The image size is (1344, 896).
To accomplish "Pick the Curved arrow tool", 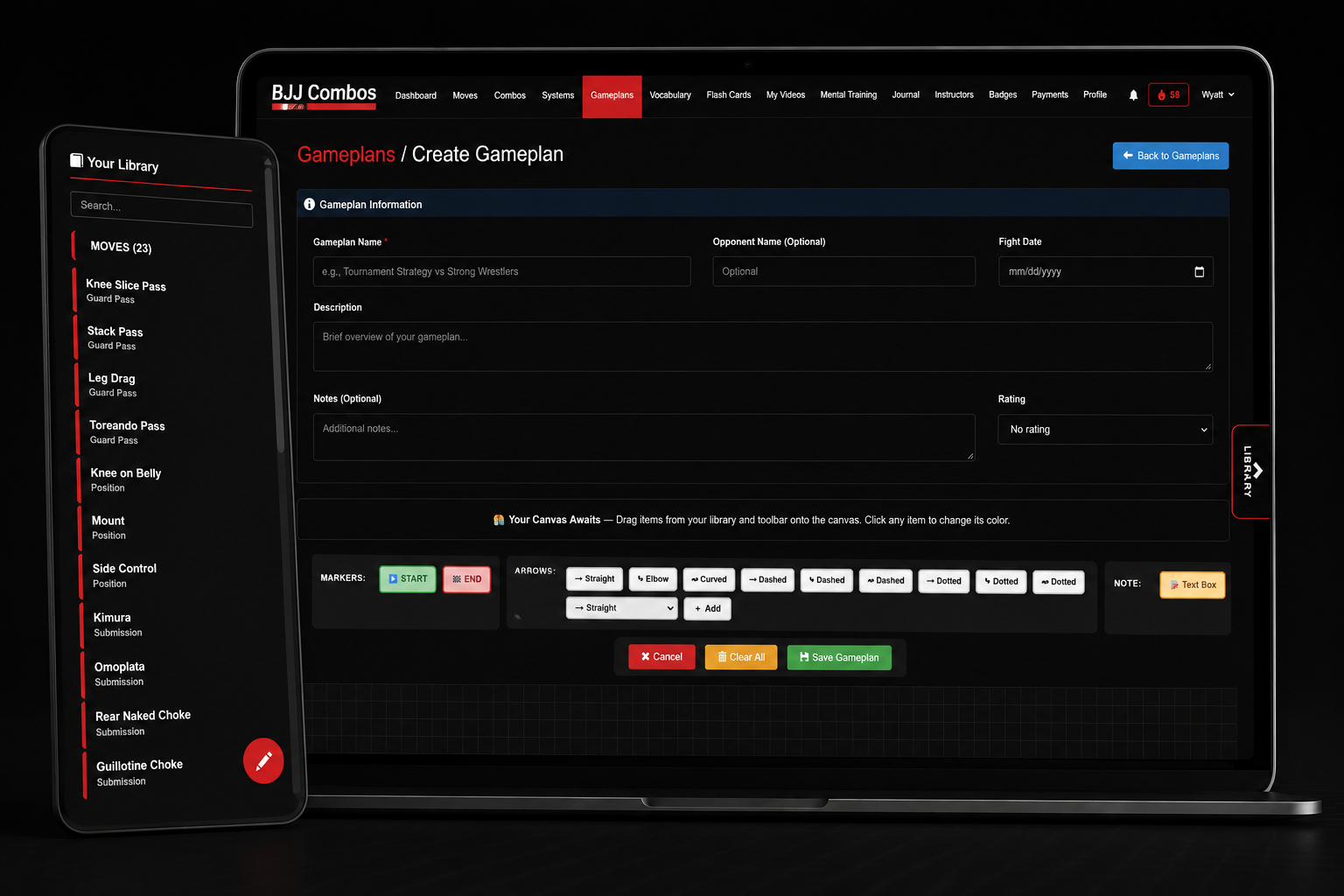I will point(709,579).
